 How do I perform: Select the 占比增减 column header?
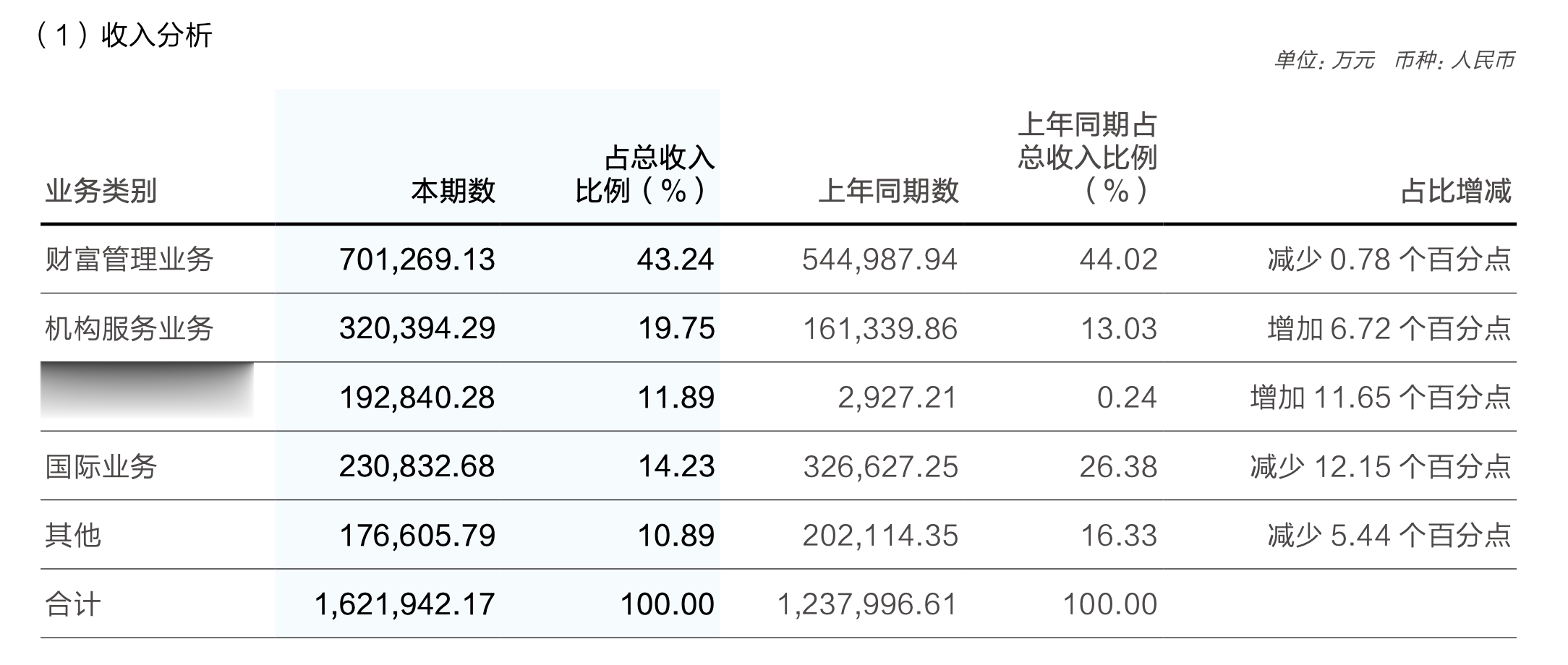[1456, 192]
